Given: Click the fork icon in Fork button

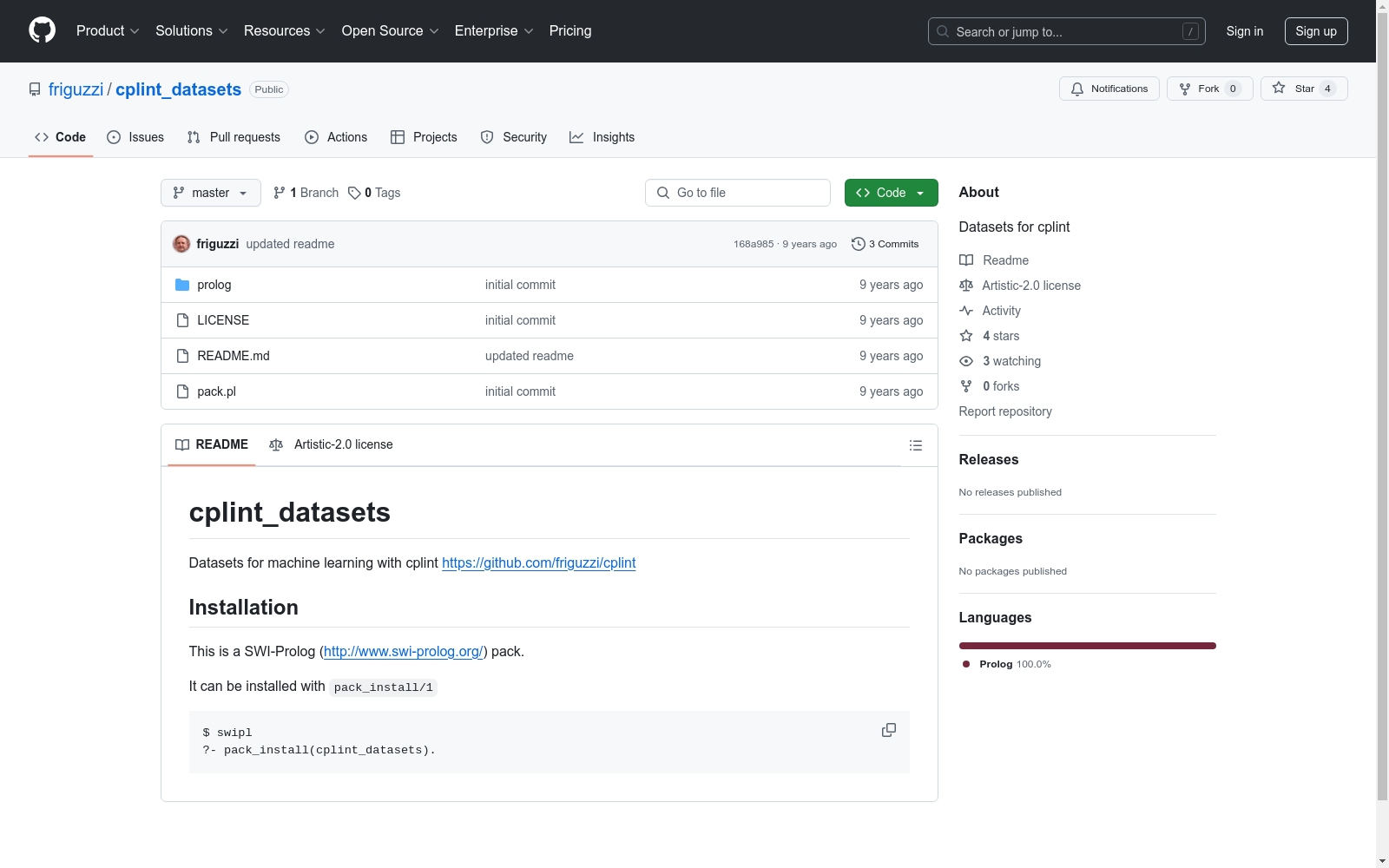Looking at the screenshot, I should 1185,89.
